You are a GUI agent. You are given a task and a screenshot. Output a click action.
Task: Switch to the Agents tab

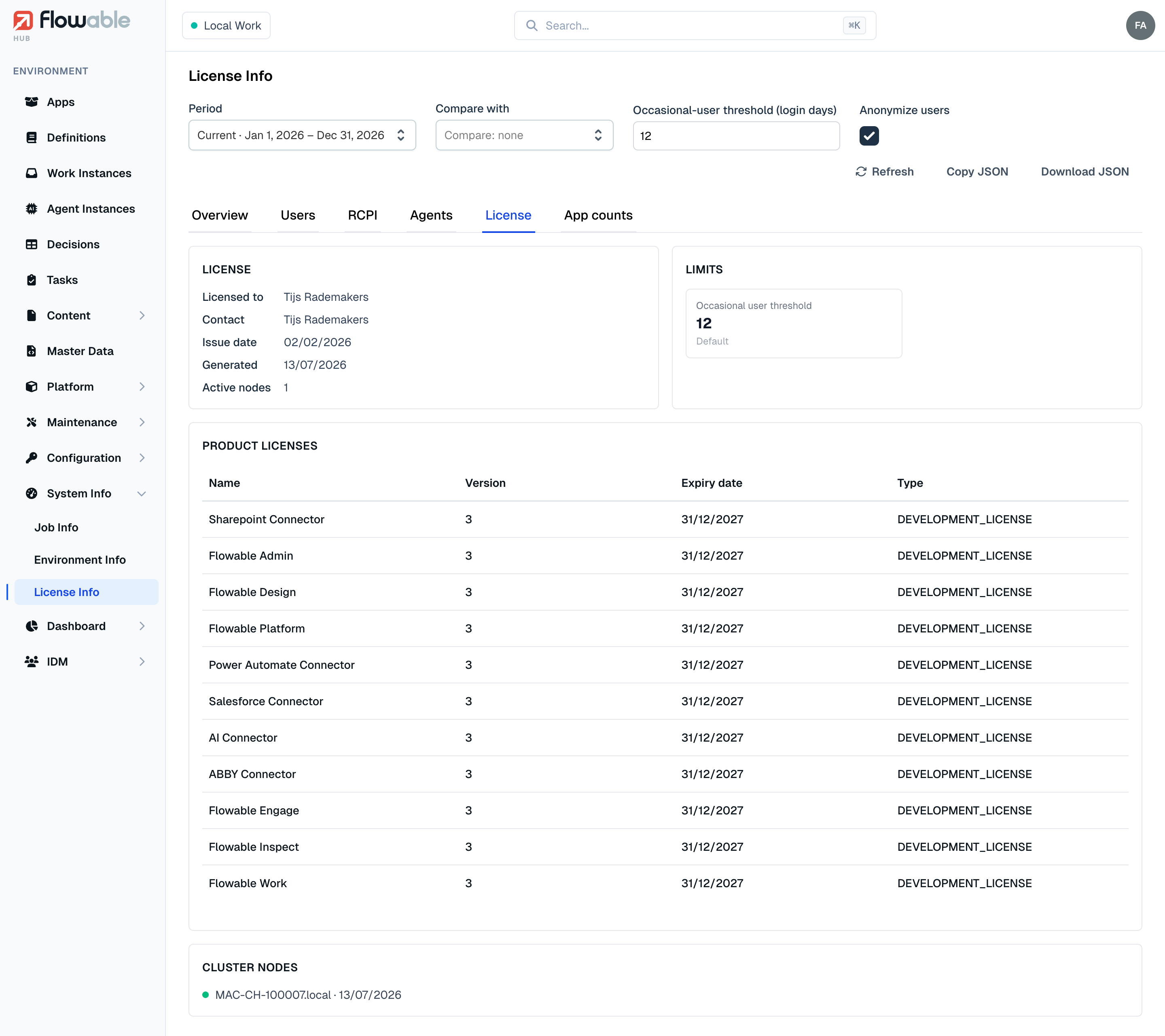pos(431,216)
